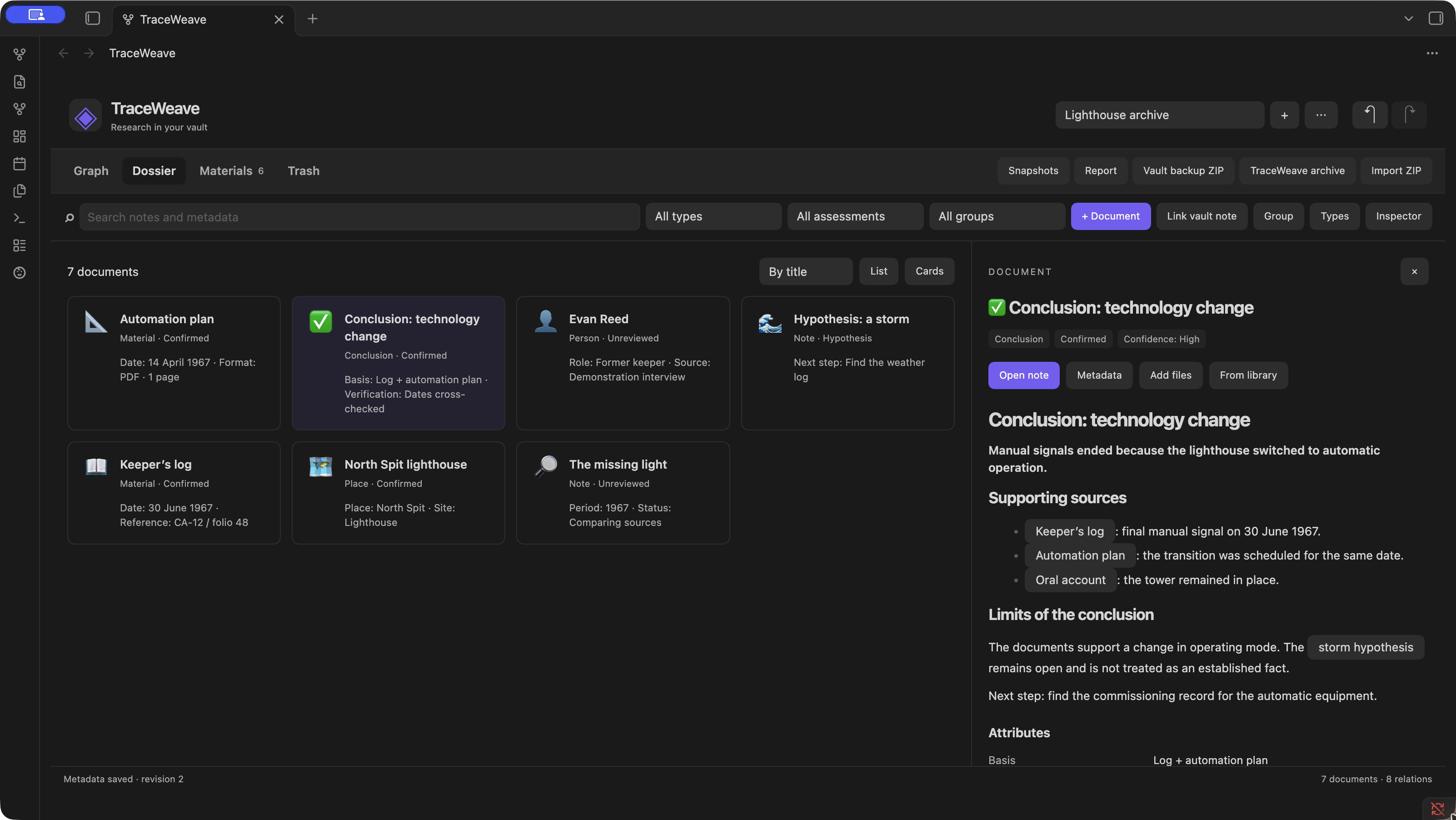Screen dimensions: 1456x820
Task: Open the North Spit lighthouse card
Action: (x=399, y=493)
